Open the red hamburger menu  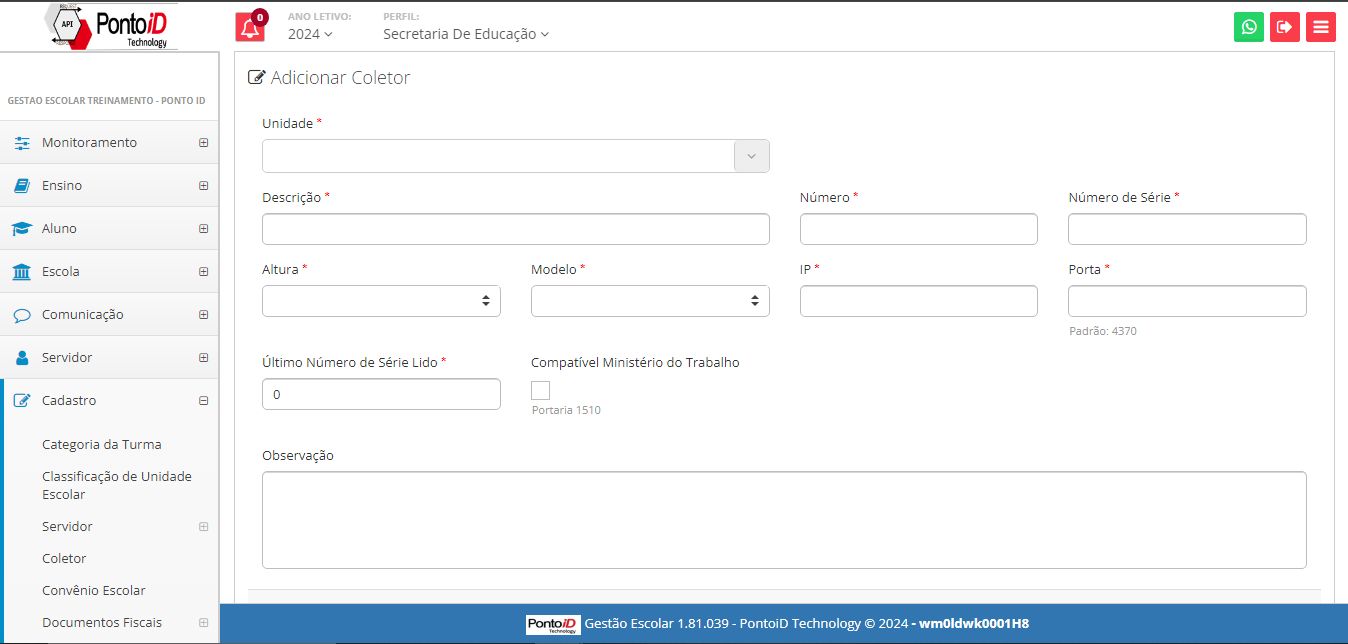pos(1321,27)
